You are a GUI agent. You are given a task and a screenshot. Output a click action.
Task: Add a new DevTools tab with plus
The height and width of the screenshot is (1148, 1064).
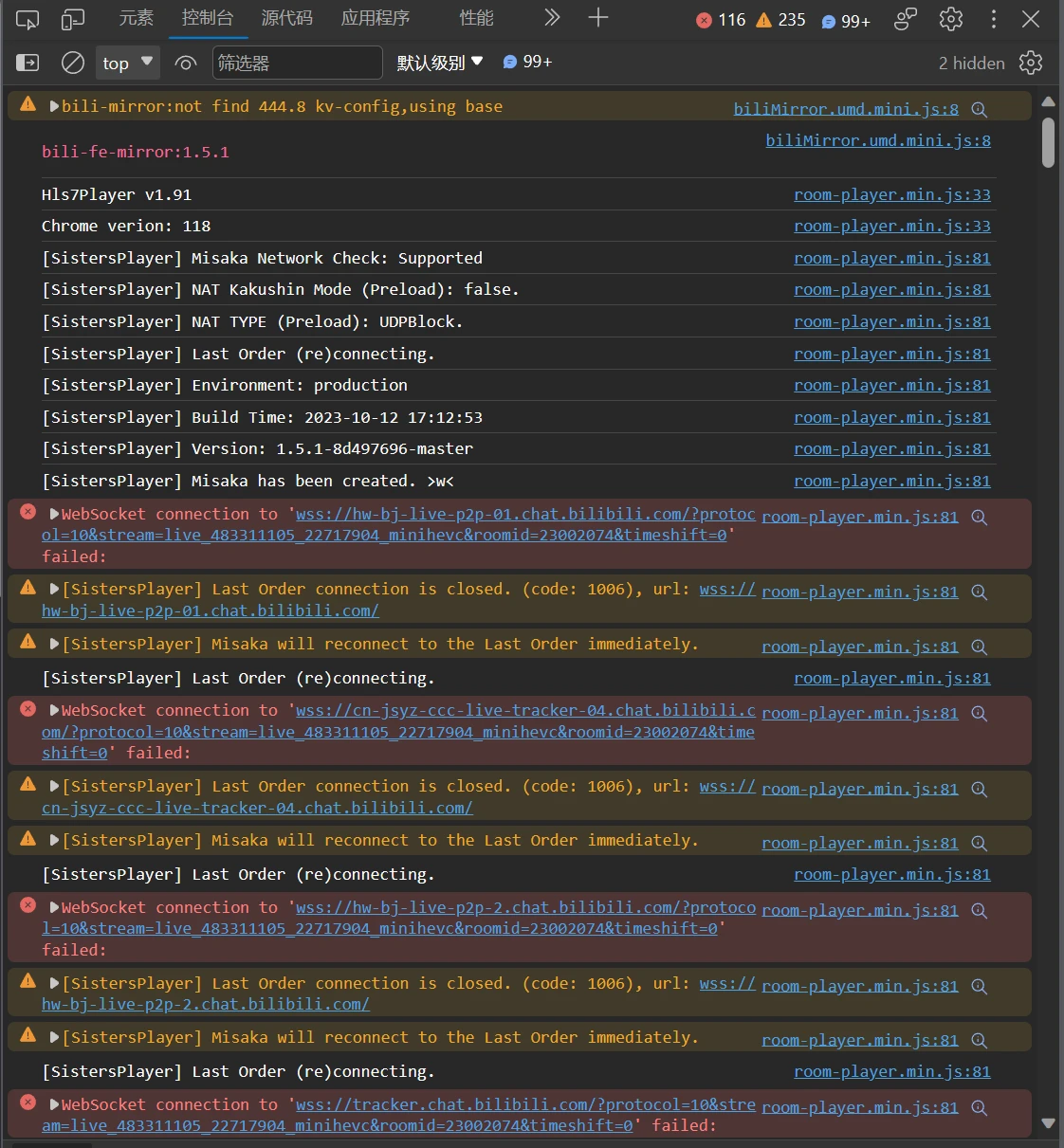597,17
